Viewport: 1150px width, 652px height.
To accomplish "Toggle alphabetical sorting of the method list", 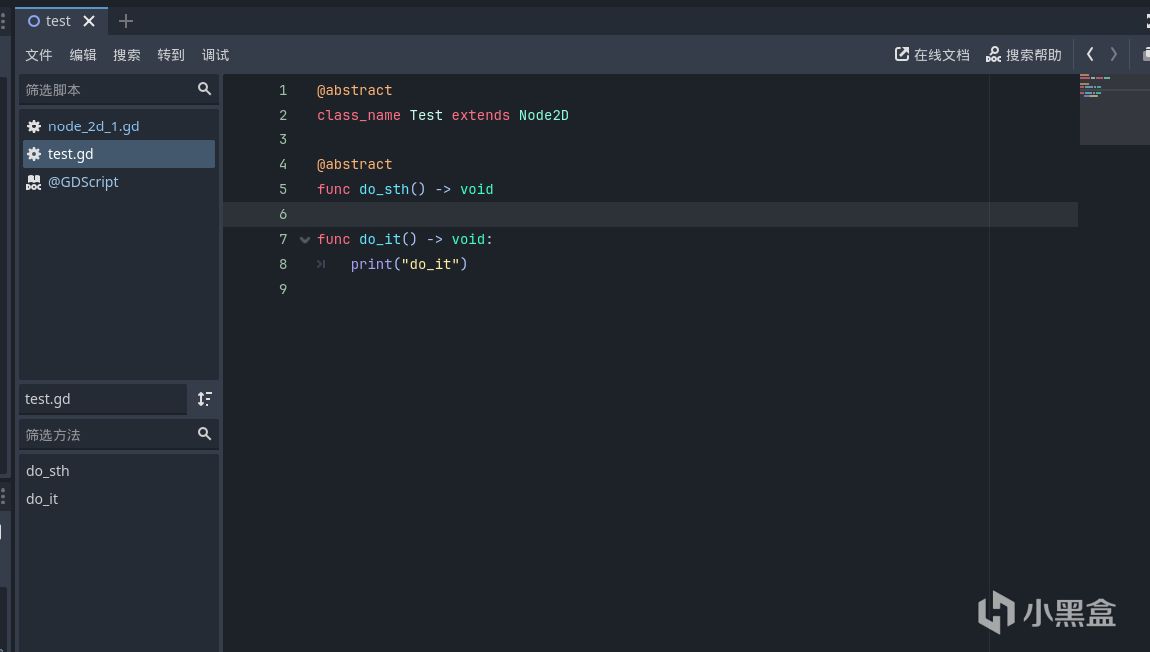I will [x=204, y=399].
